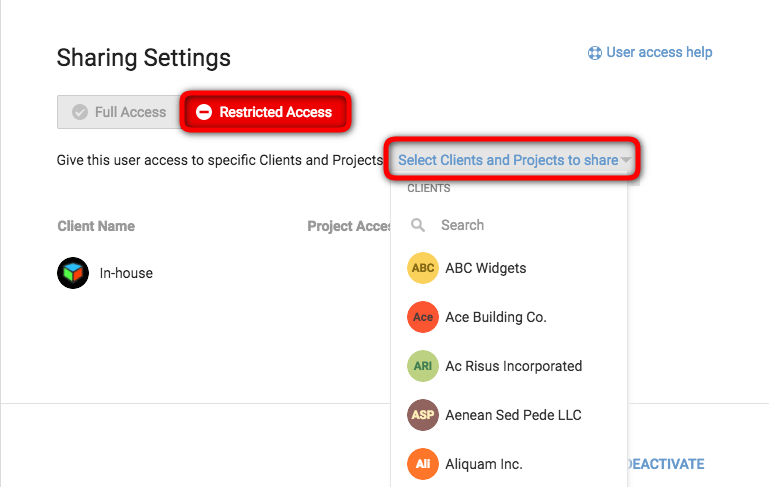Click the DEACTIVATE button
The height and width of the screenshot is (487, 769).
click(x=666, y=464)
